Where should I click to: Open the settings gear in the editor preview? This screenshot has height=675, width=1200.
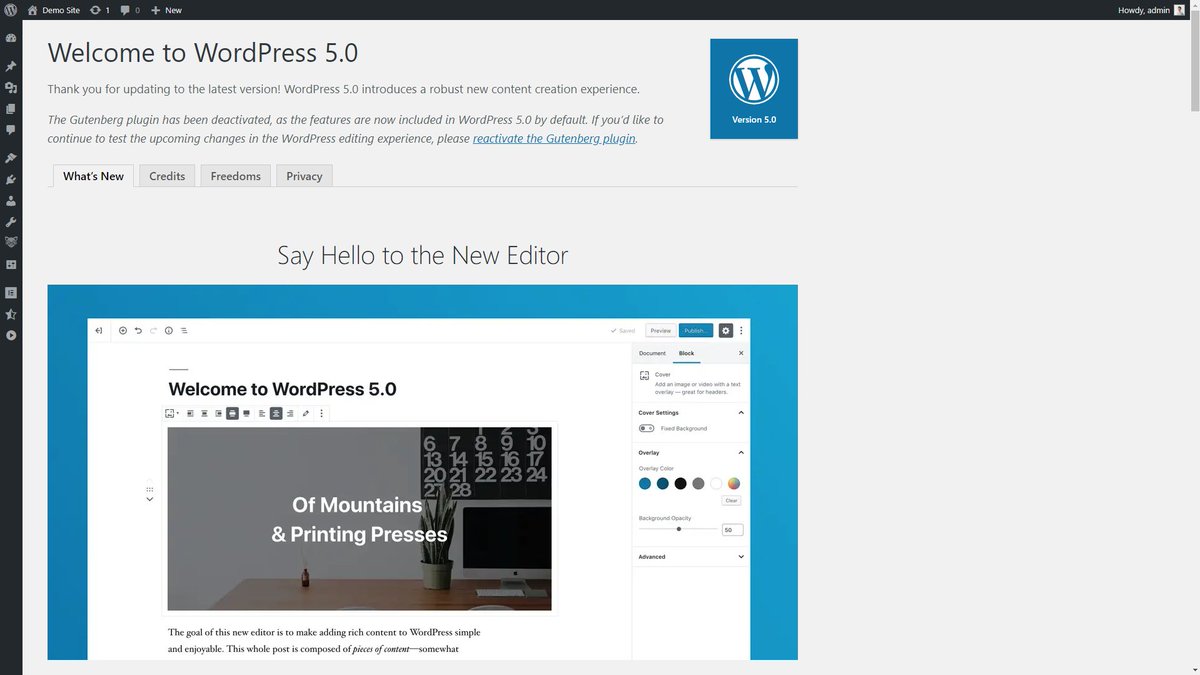click(x=725, y=330)
